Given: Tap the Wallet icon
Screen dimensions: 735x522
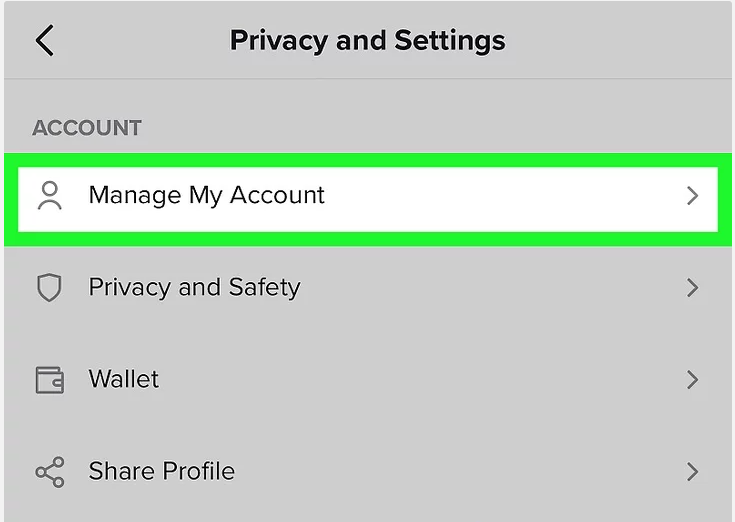Looking at the screenshot, I should coord(50,380).
